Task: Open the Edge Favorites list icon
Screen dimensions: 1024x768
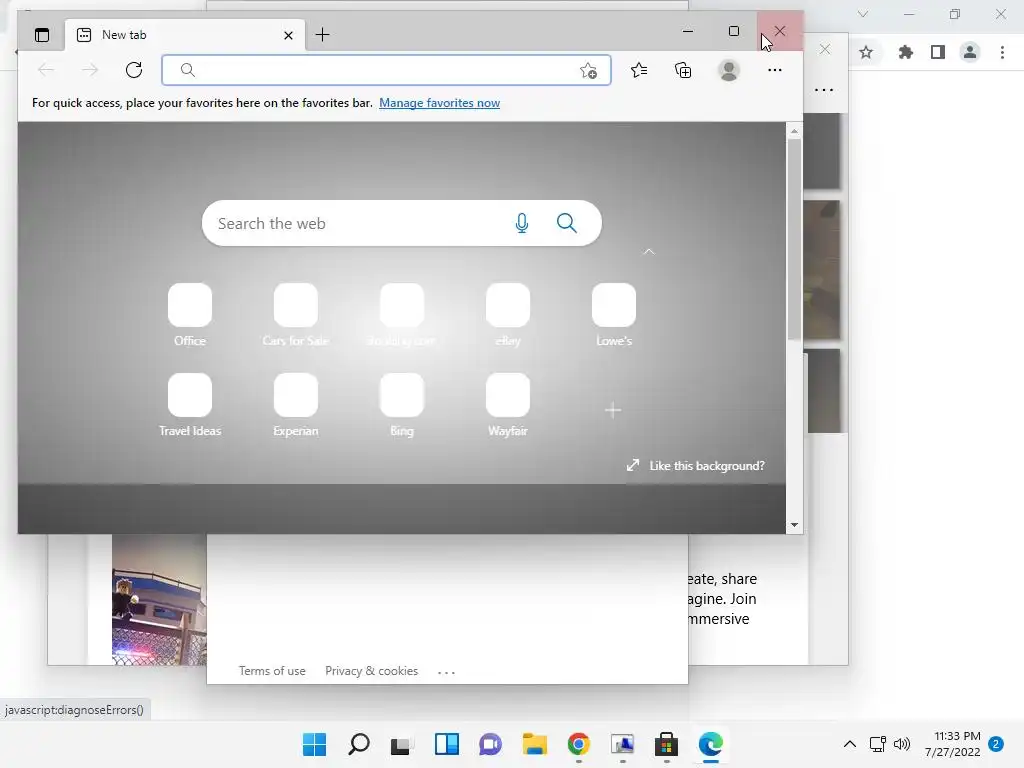Action: pos(639,70)
